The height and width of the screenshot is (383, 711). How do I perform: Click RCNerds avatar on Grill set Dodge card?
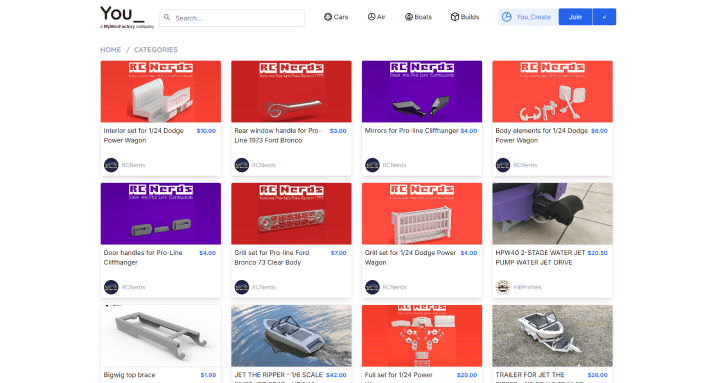372,287
